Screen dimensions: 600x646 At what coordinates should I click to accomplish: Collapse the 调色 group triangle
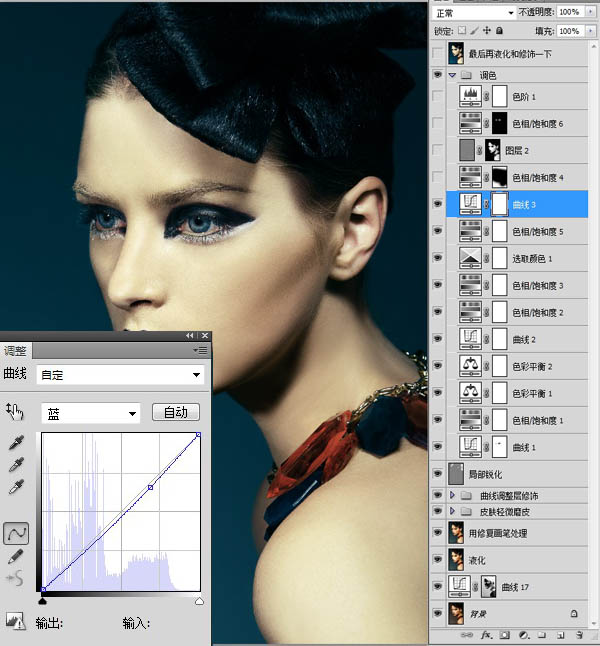click(x=452, y=75)
